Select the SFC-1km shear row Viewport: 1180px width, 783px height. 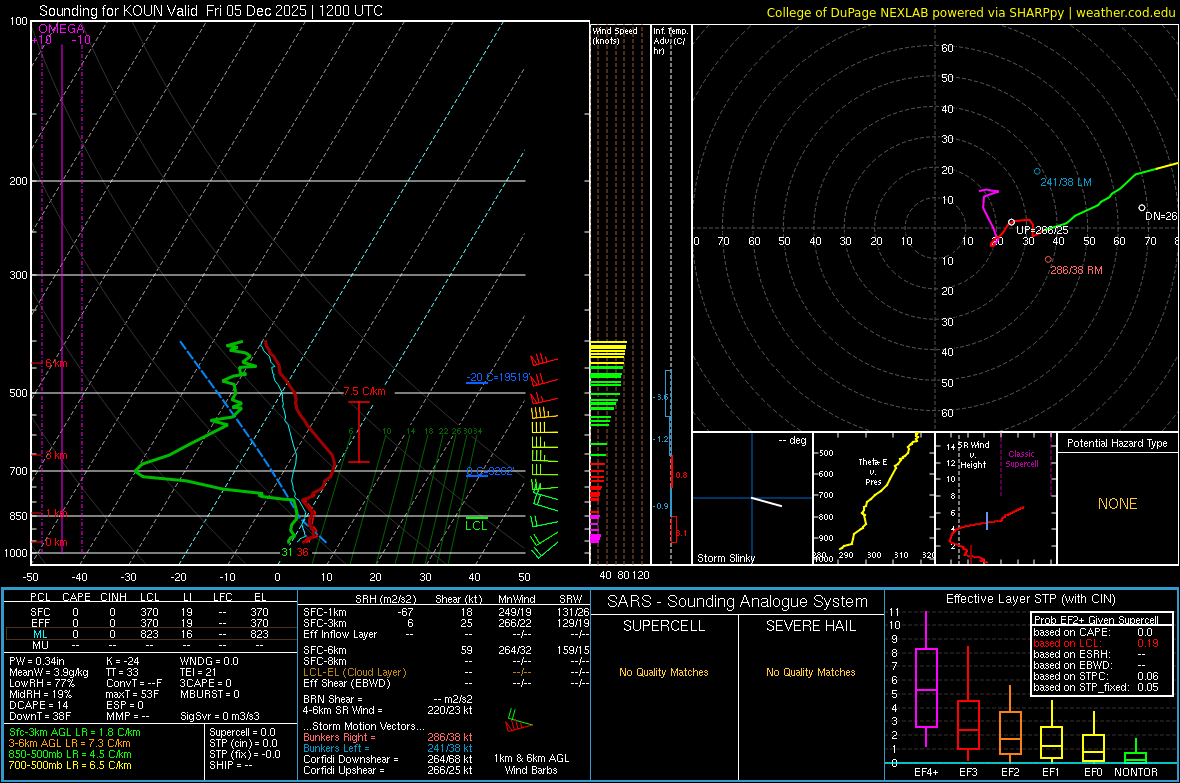(446, 612)
